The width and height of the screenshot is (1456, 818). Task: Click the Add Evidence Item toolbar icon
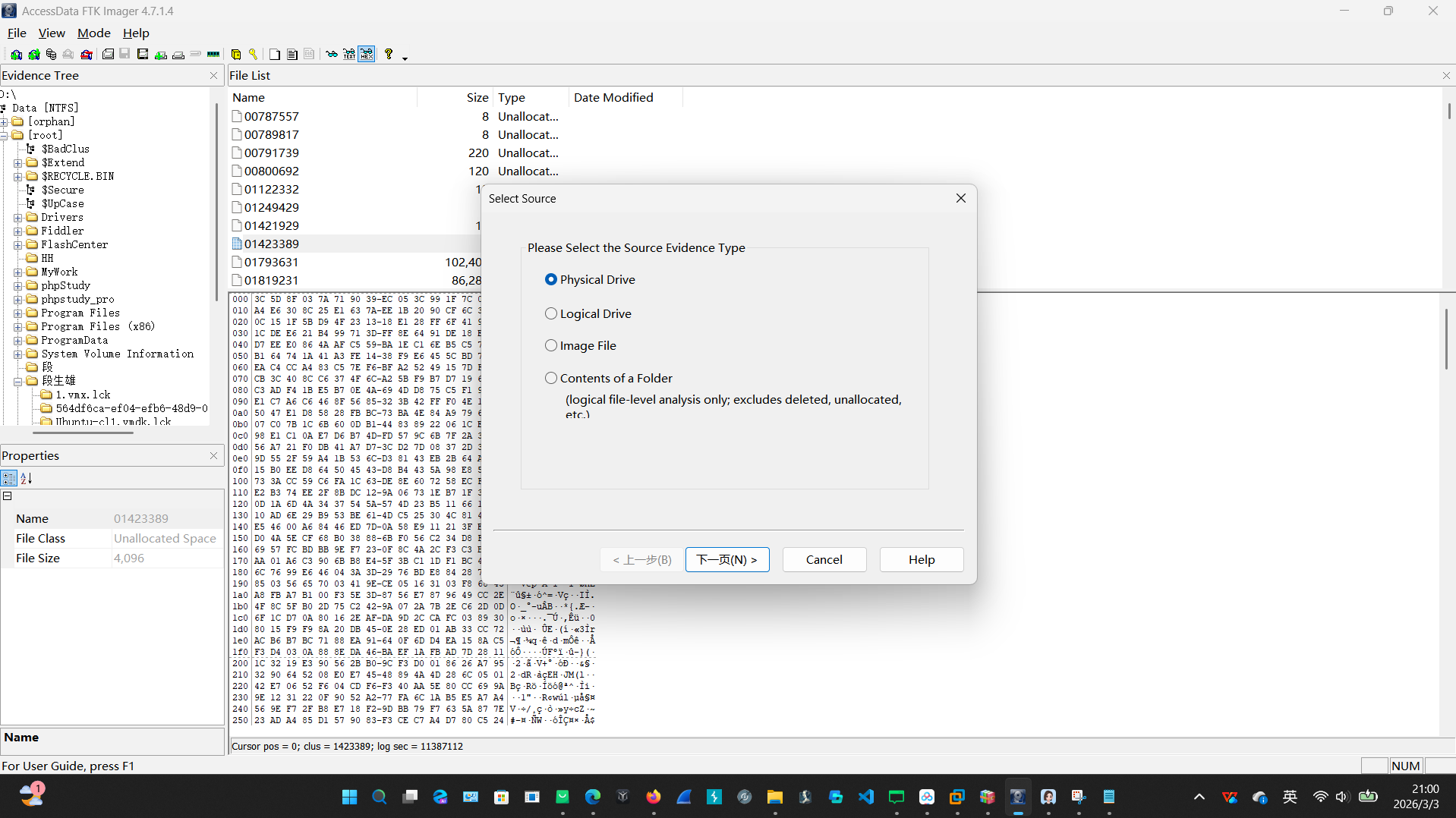tap(16, 55)
